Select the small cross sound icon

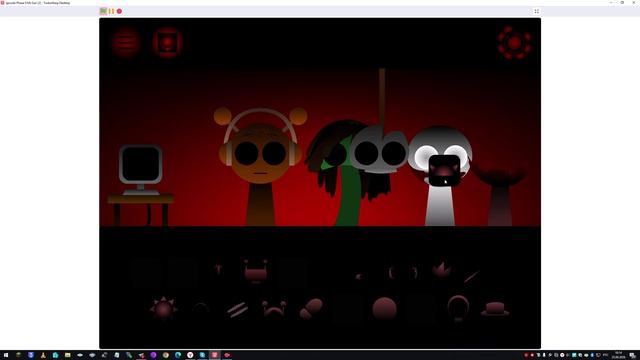[x=218, y=269]
